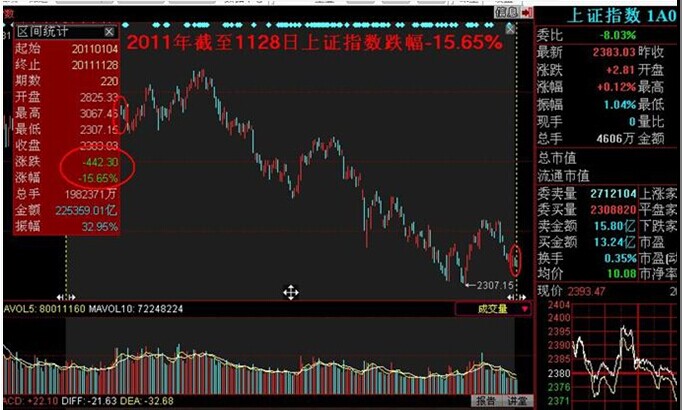Click the 涨跌 value +2.81

tap(621, 70)
